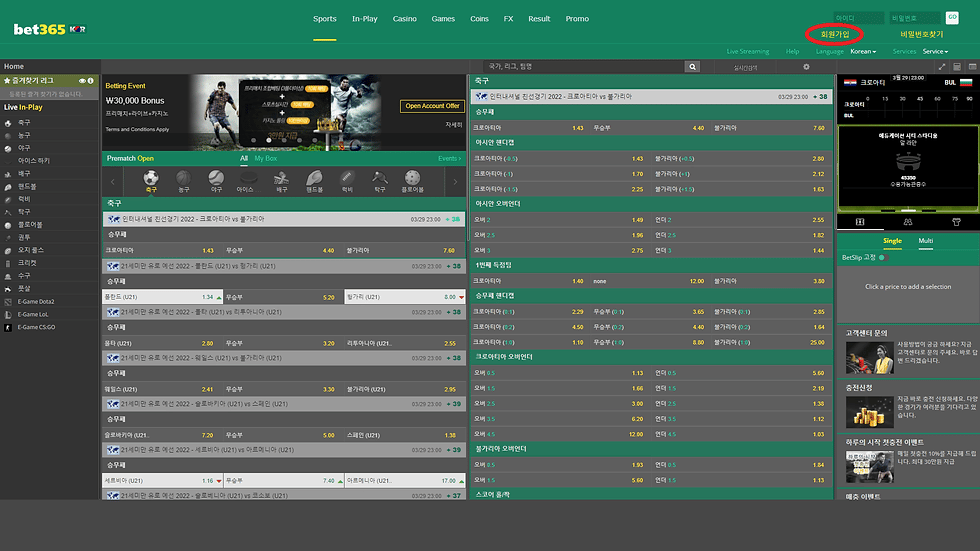This screenshot has width=980, height=551.
Task: Expand Events link in Prematch header
Action: point(449,159)
